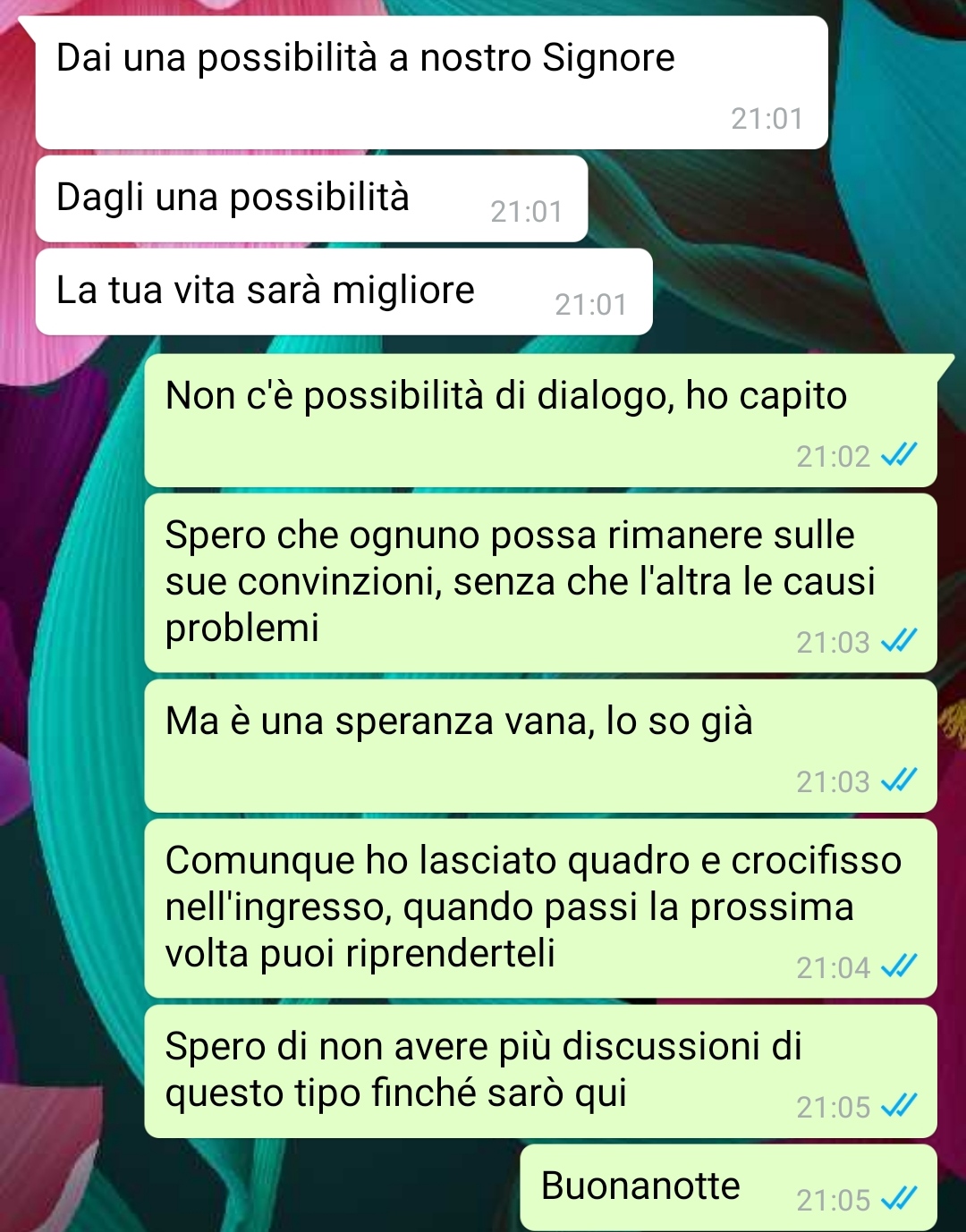Tap read ticks on 'Ma è una speranza vana'
966x1232 pixels.
(x=899, y=781)
